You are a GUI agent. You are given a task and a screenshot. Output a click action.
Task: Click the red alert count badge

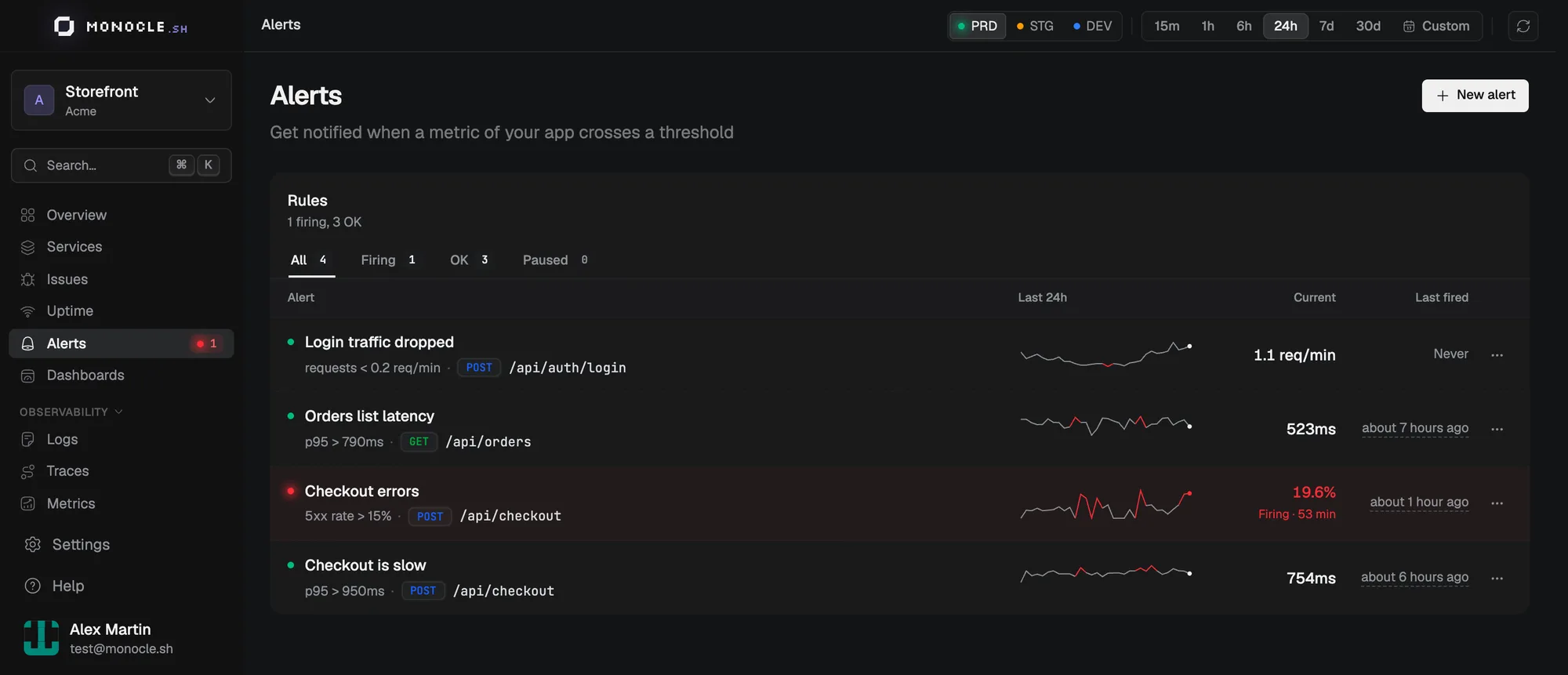tap(207, 343)
